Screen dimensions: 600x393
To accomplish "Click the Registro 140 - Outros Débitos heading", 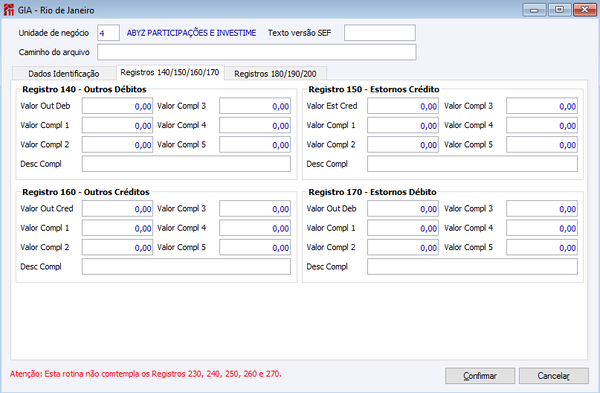I will pyautogui.click(x=84, y=90).
